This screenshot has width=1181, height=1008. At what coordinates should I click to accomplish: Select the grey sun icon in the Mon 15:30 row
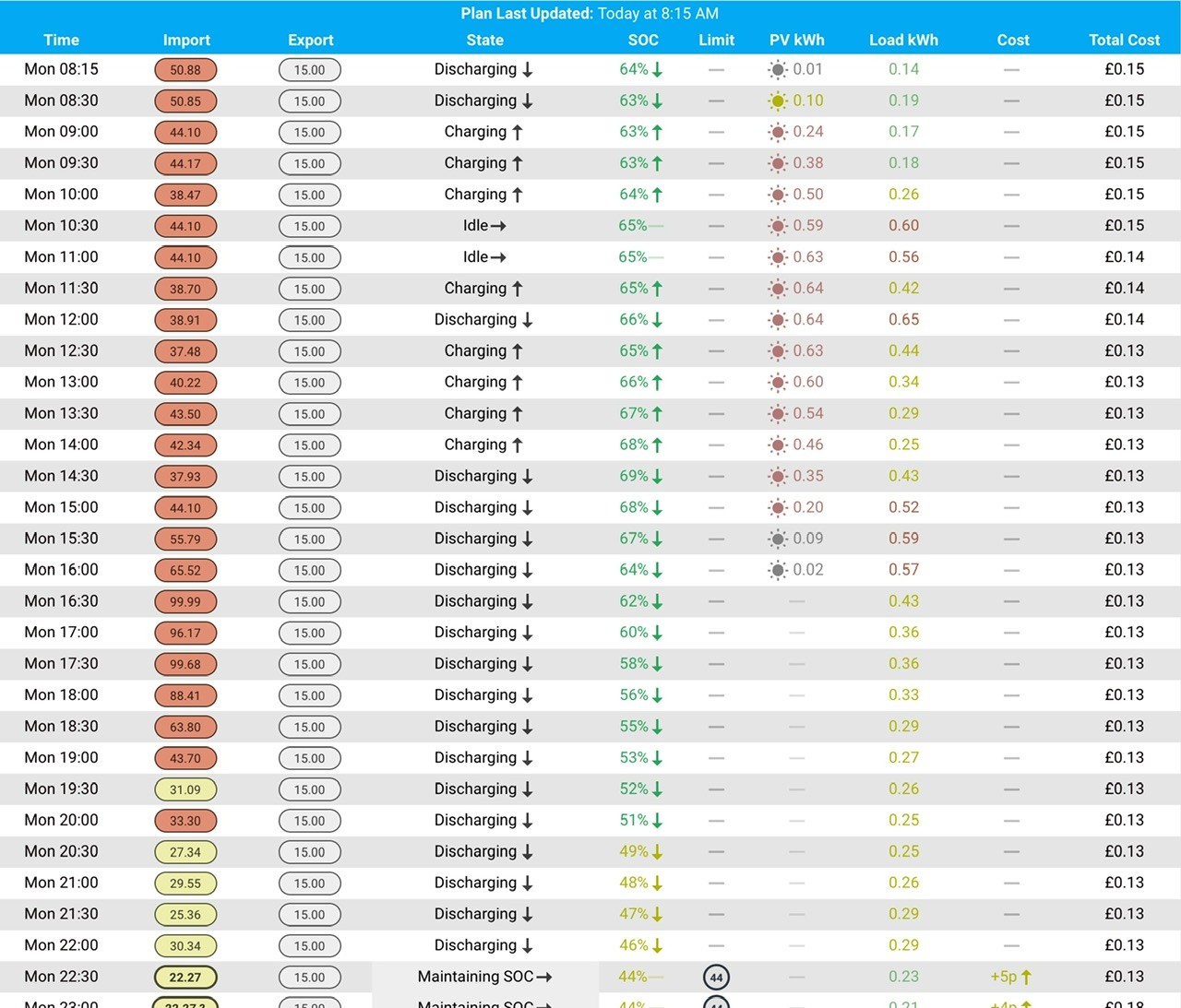778,539
